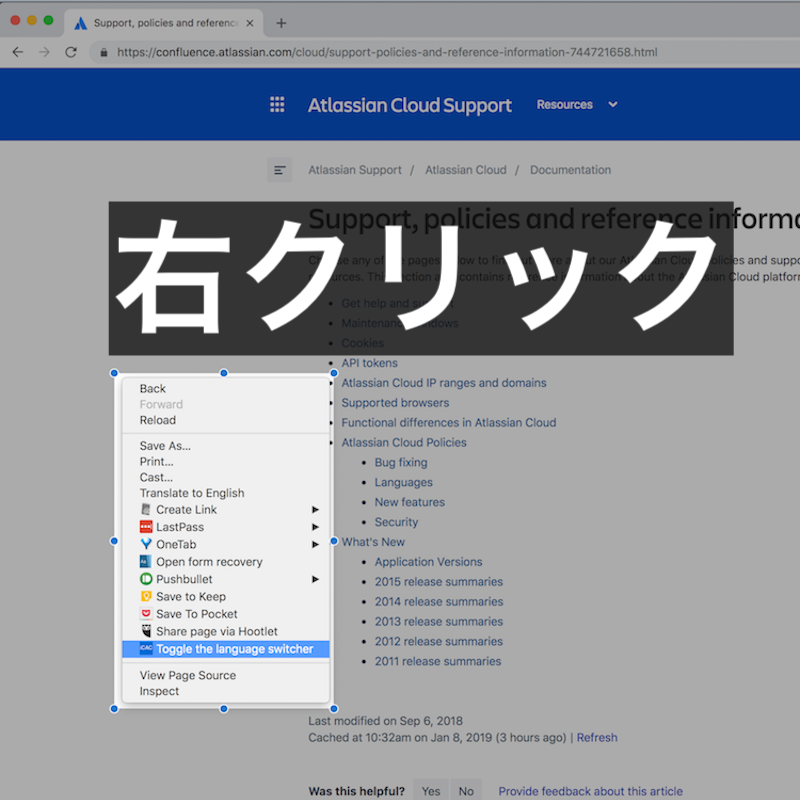Open the Security link
The width and height of the screenshot is (800, 800).
pos(396,522)
